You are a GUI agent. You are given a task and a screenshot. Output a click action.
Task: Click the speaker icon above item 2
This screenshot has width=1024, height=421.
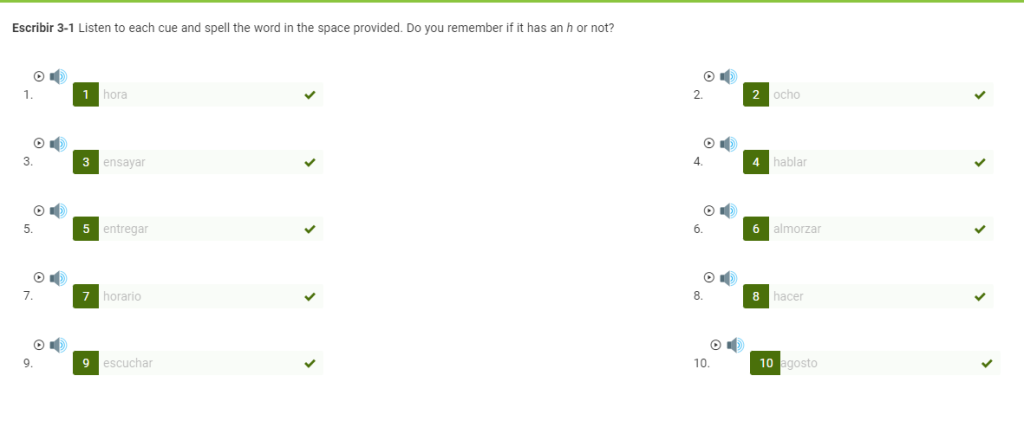coord(728,76)
